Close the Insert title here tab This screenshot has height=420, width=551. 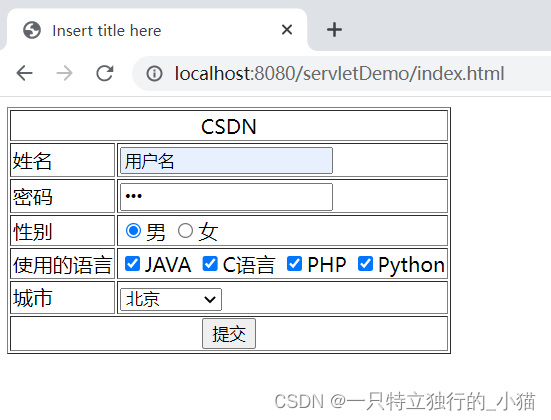tap(287, 30)
